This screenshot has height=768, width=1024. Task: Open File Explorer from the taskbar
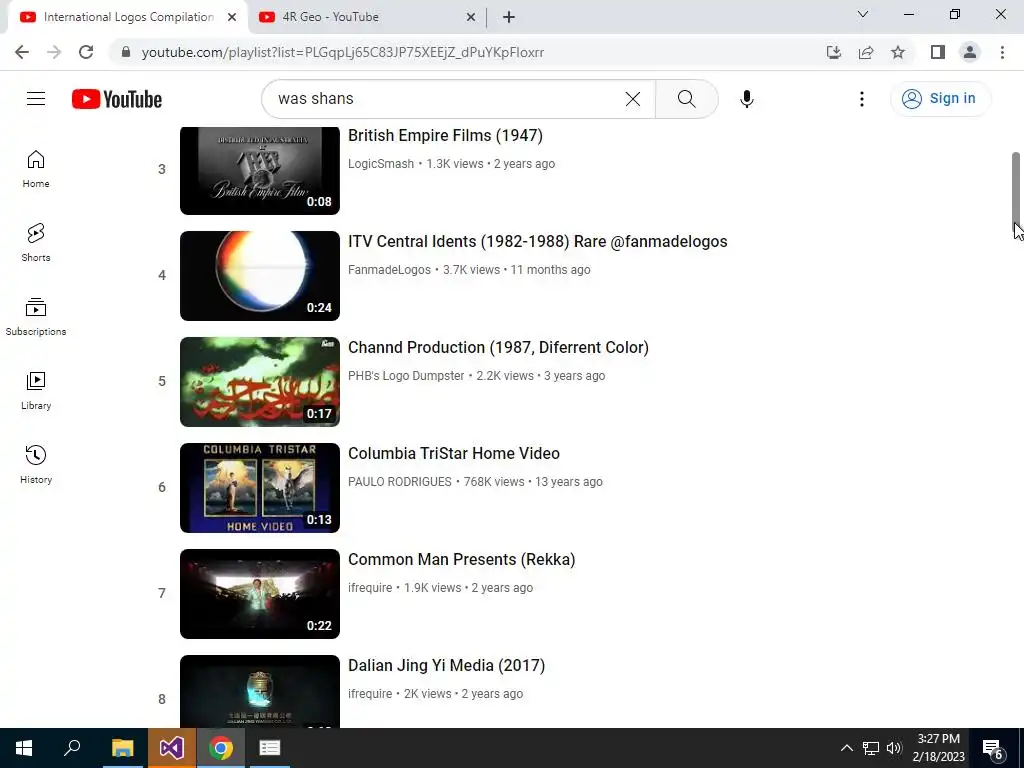[122, 748]
